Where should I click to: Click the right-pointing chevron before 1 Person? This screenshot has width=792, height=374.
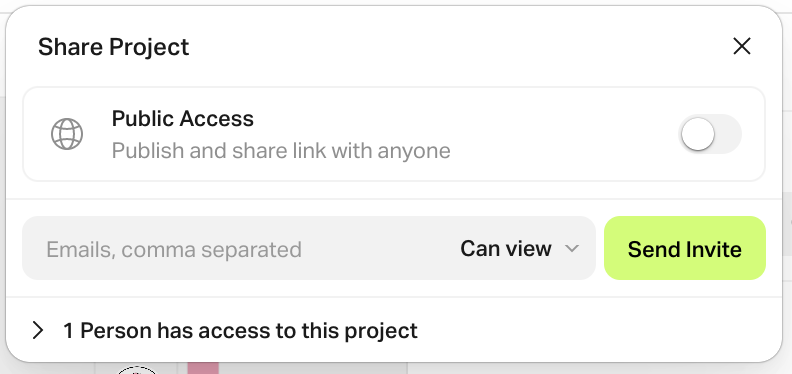[38, 331]
